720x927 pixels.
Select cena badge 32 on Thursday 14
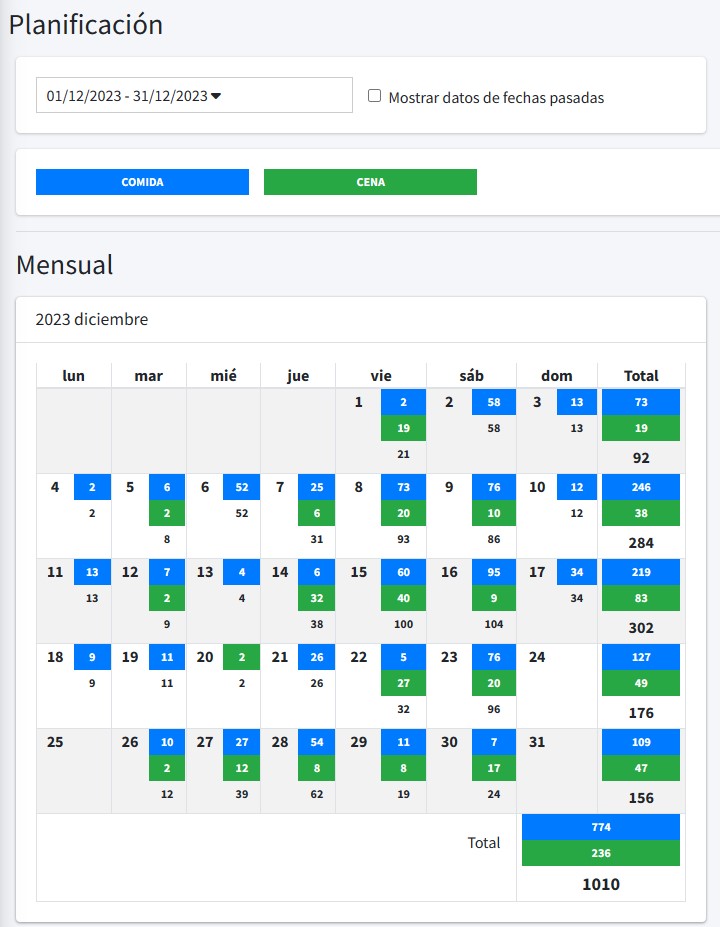click(316, 598)
